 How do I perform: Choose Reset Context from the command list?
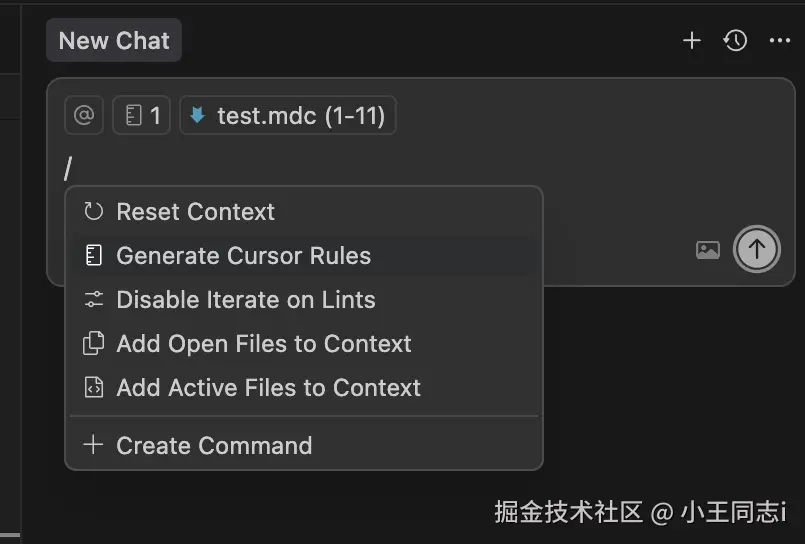tap(195, 212)
